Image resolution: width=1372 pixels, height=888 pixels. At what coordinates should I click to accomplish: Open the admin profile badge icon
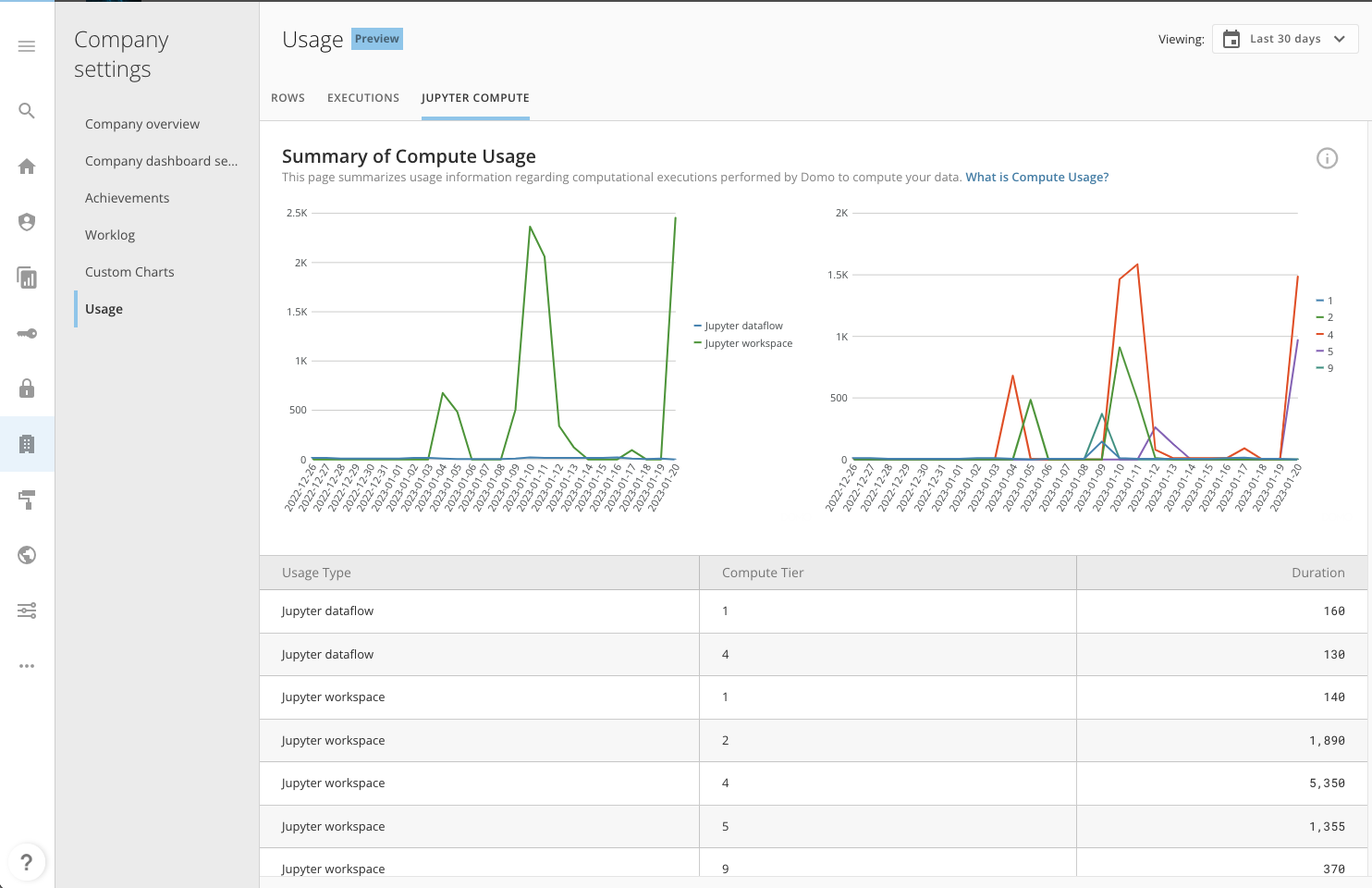click(x=26, y=222)
